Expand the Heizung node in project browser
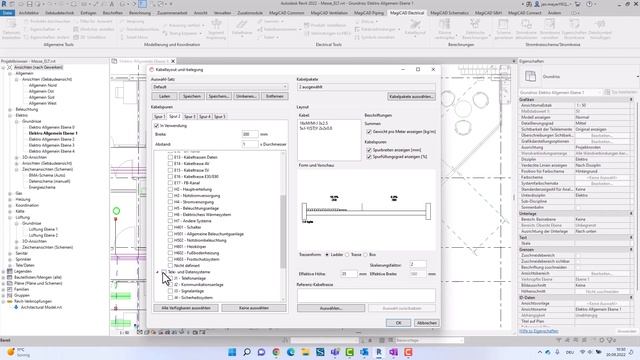The height and width of the screenshot is (360, 640). [x=10, y=199]
